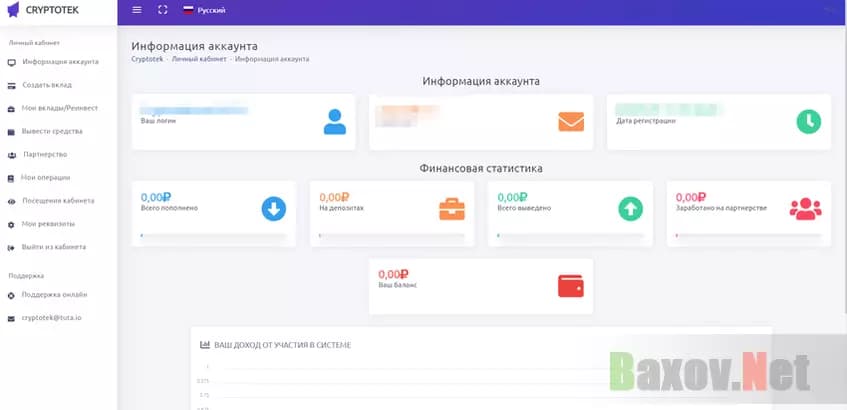Click the envelope icon beside the support email
This screenshot has height=410, width=847.
pyautogui.click(x=11, y=319)
